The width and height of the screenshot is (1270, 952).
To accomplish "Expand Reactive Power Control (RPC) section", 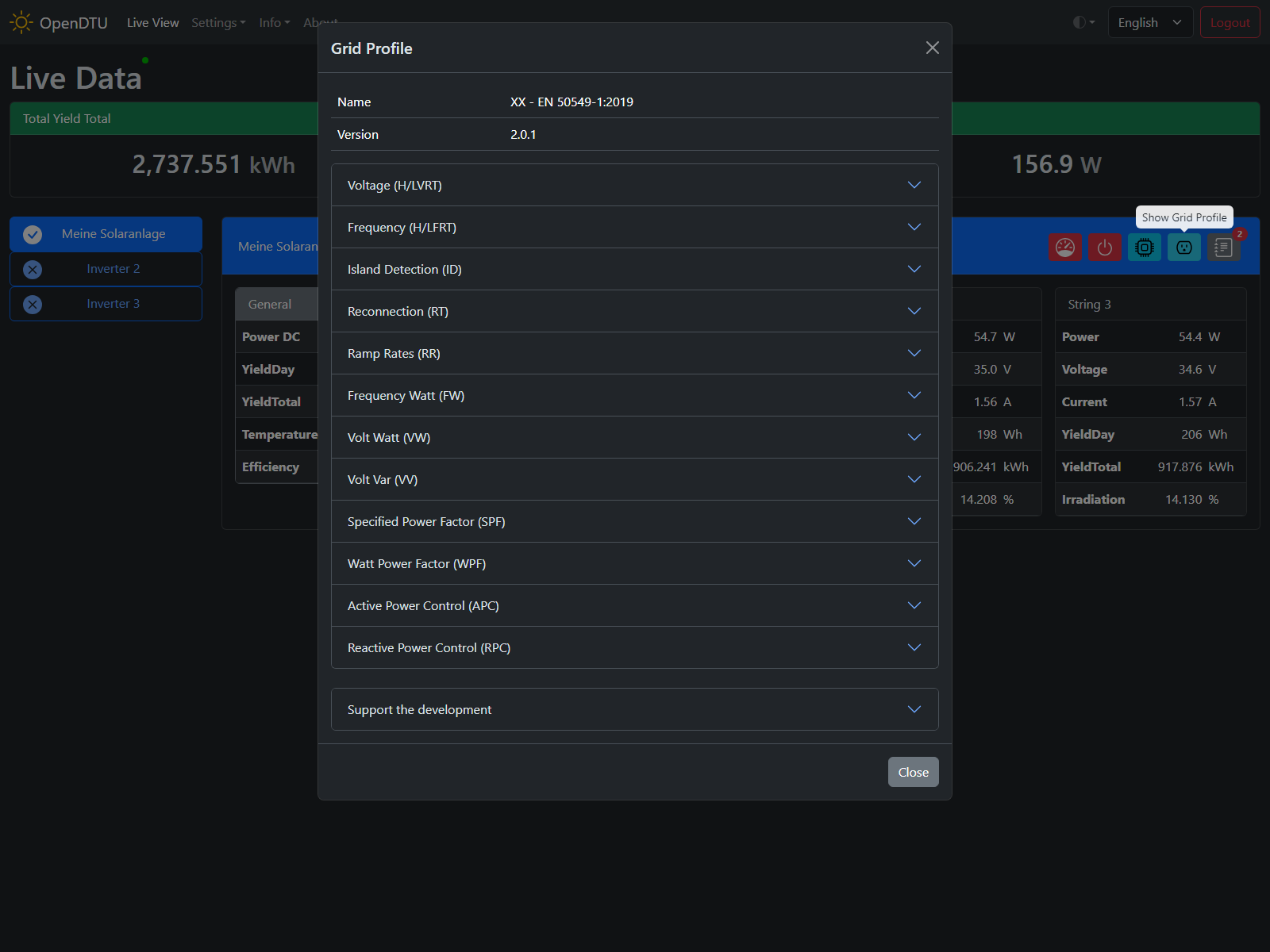I will [634, 648].
